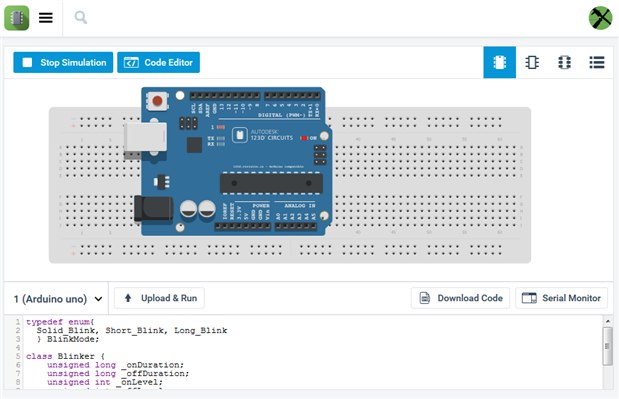Open the hamburger menu

click(x=46, y=18)
